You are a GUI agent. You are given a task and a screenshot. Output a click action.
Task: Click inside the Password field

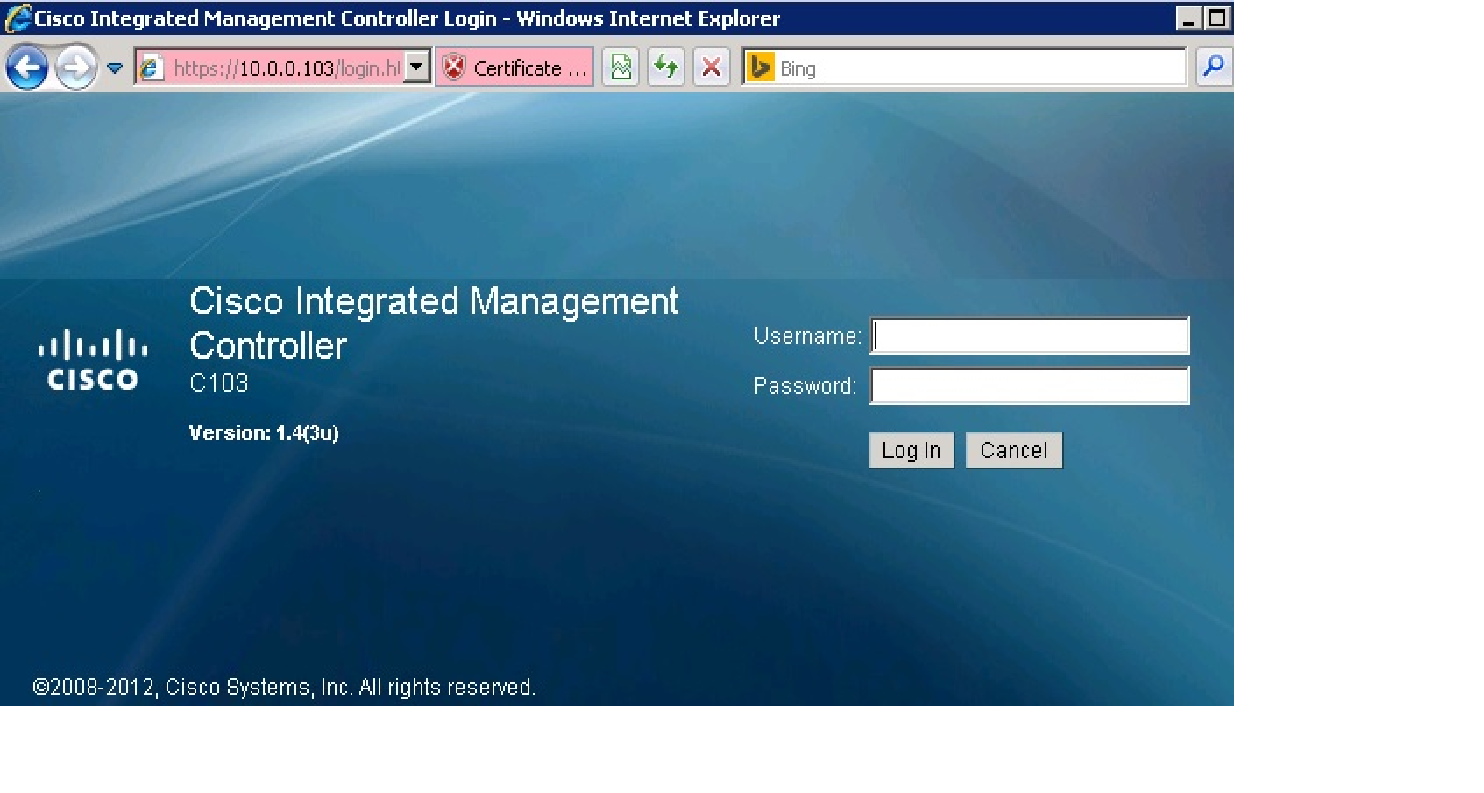[1029, 386]
